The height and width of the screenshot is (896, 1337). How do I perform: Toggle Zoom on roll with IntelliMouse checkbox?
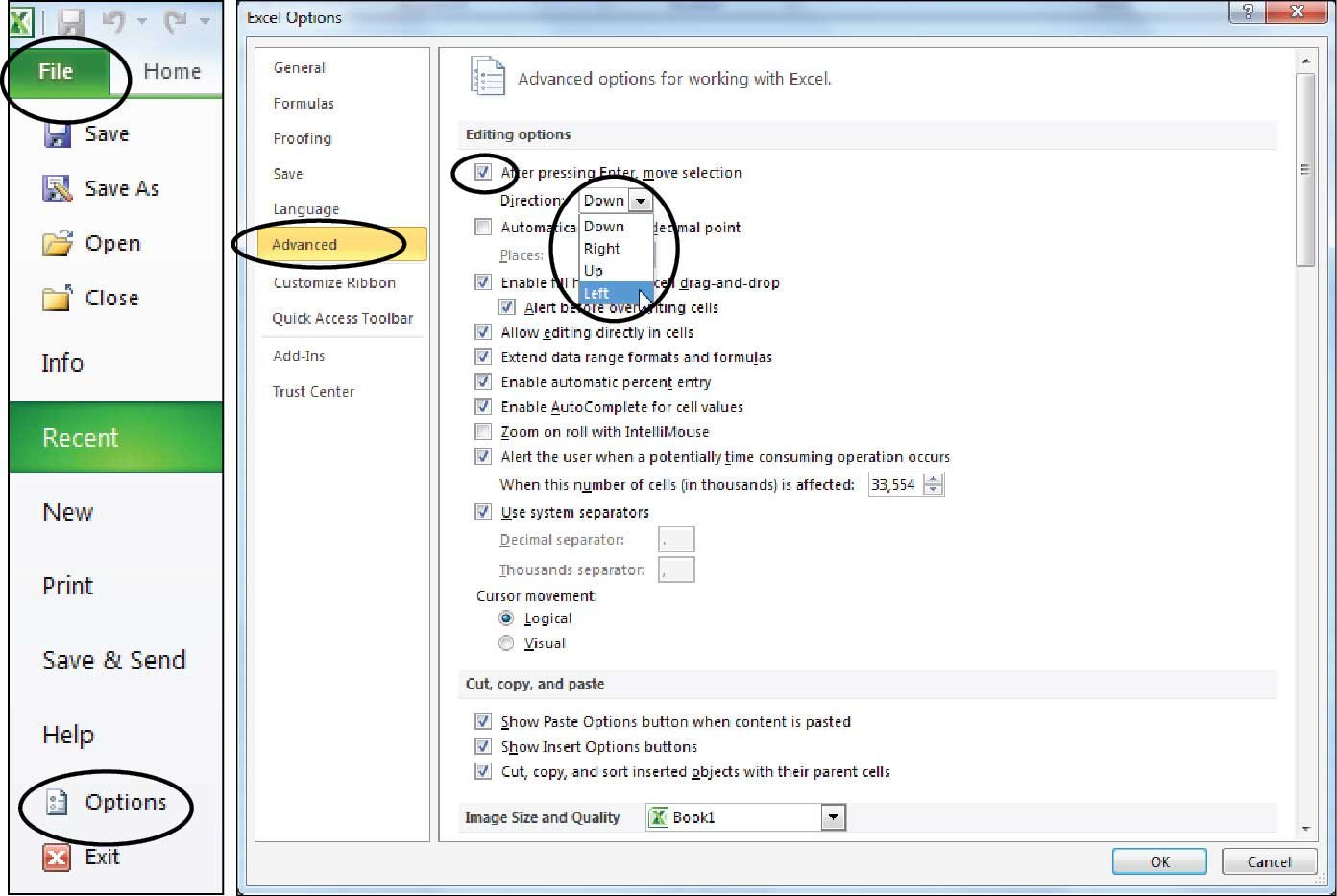[483, 432]
